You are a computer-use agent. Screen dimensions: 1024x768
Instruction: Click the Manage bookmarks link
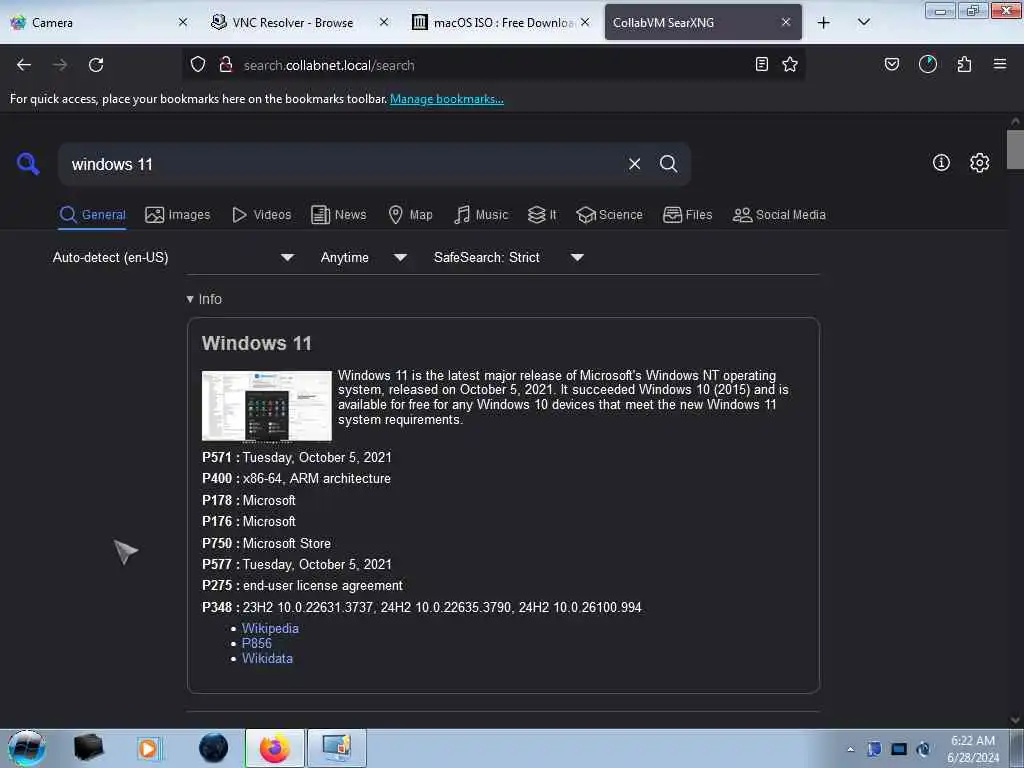coord(447,99)
